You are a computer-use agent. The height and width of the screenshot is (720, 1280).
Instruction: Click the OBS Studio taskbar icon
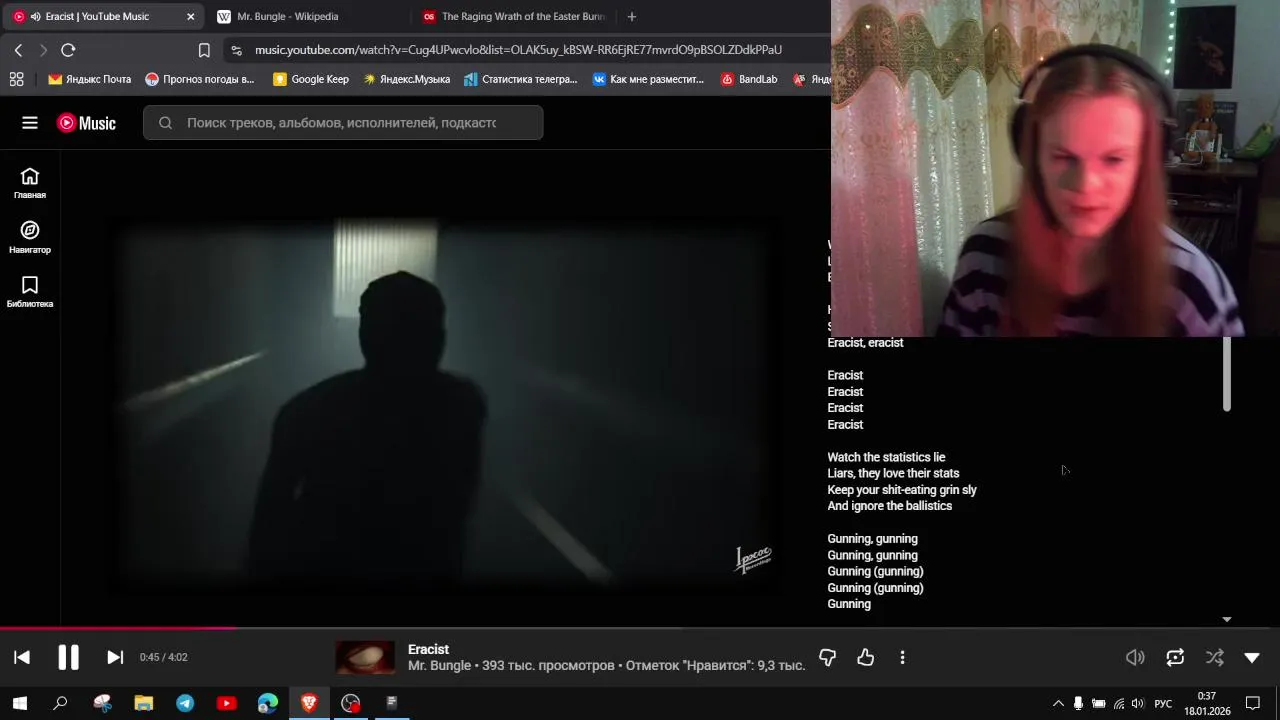(x=350, y=703)
